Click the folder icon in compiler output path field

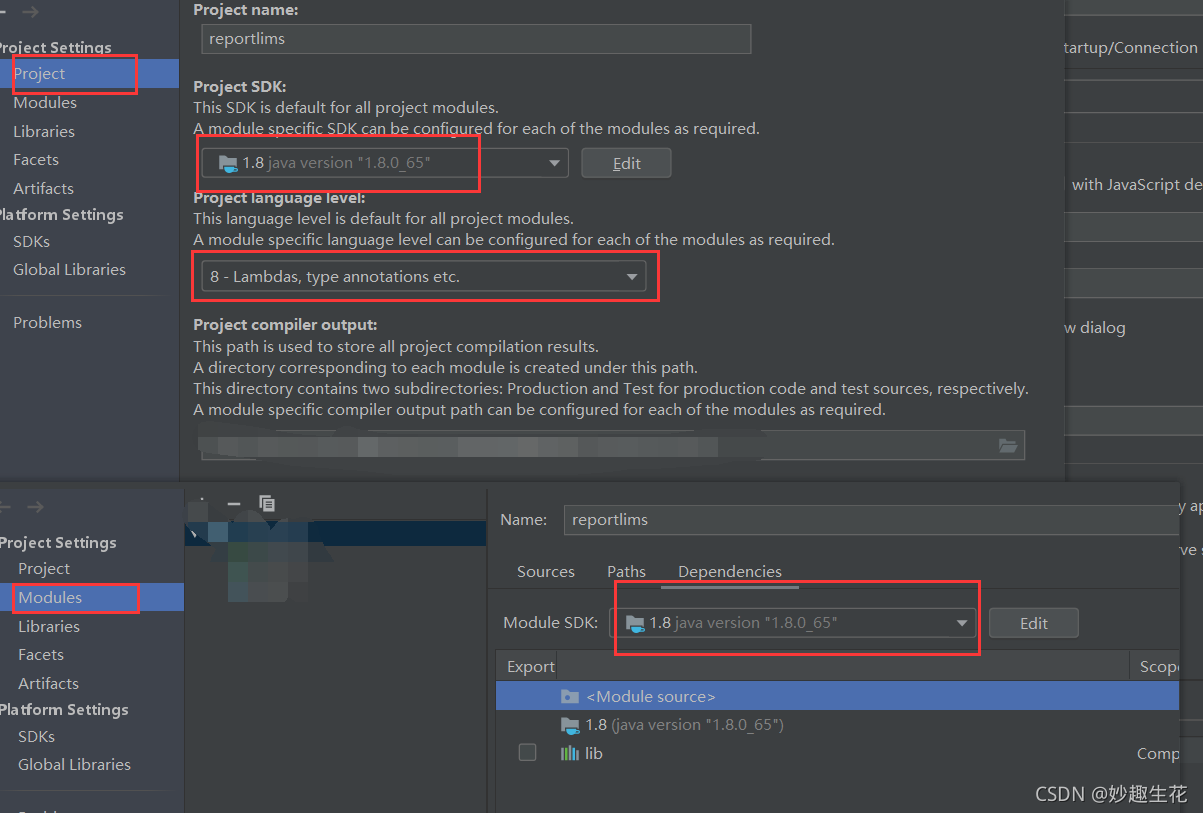pyautogui.click(x=1008, y=445)
